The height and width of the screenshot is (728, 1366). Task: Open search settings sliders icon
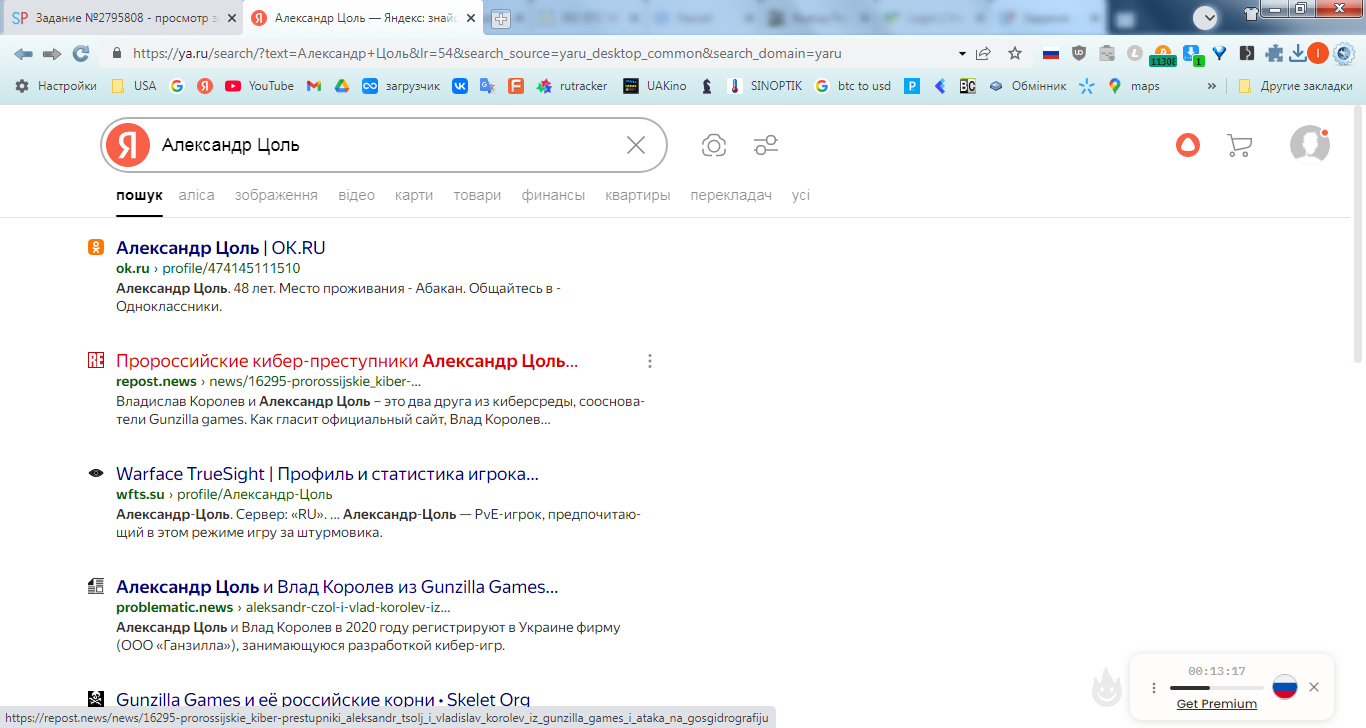click(766, 146)
